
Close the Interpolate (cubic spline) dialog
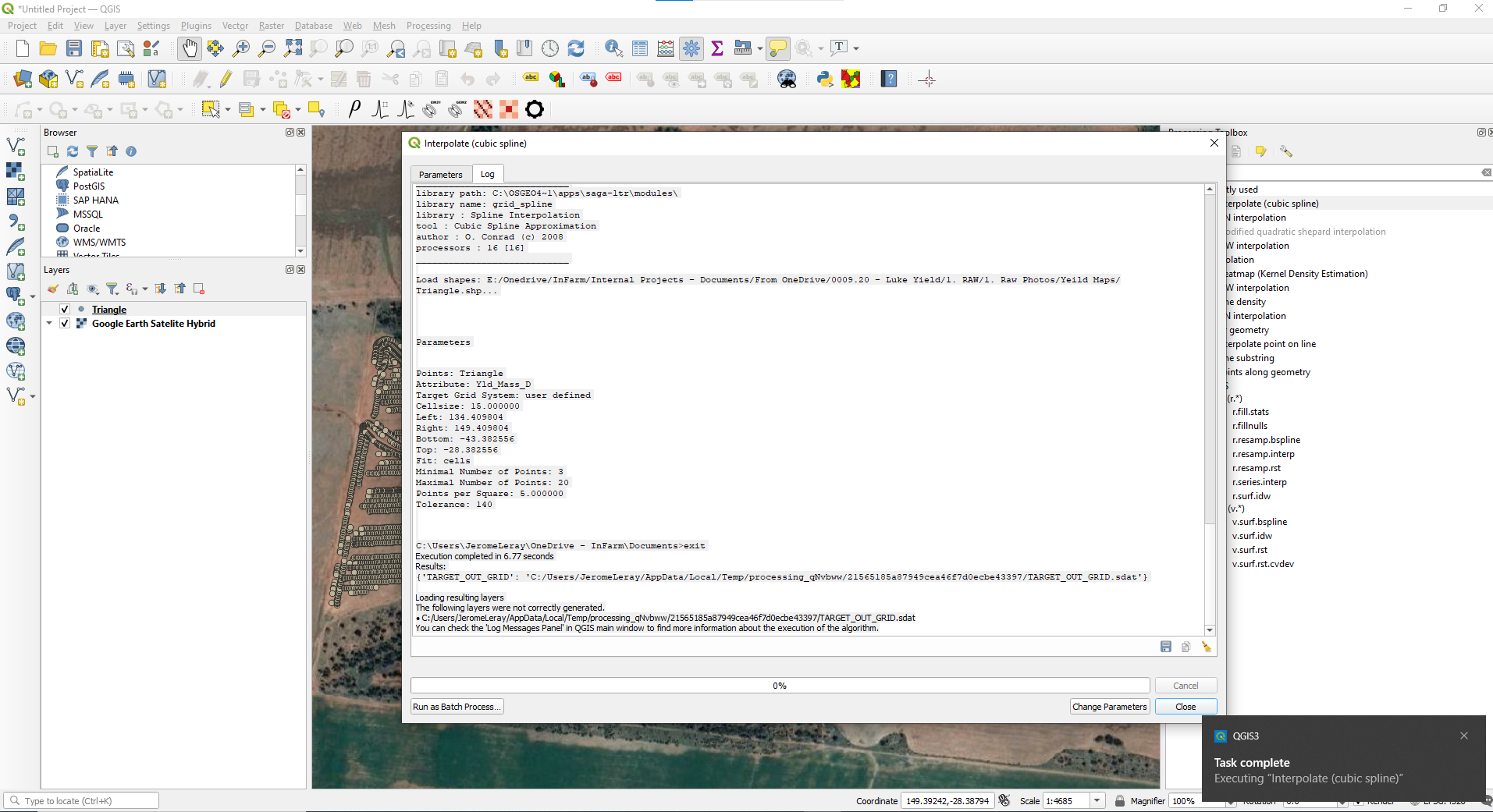pyautogui.click(x=1214, y=143)
